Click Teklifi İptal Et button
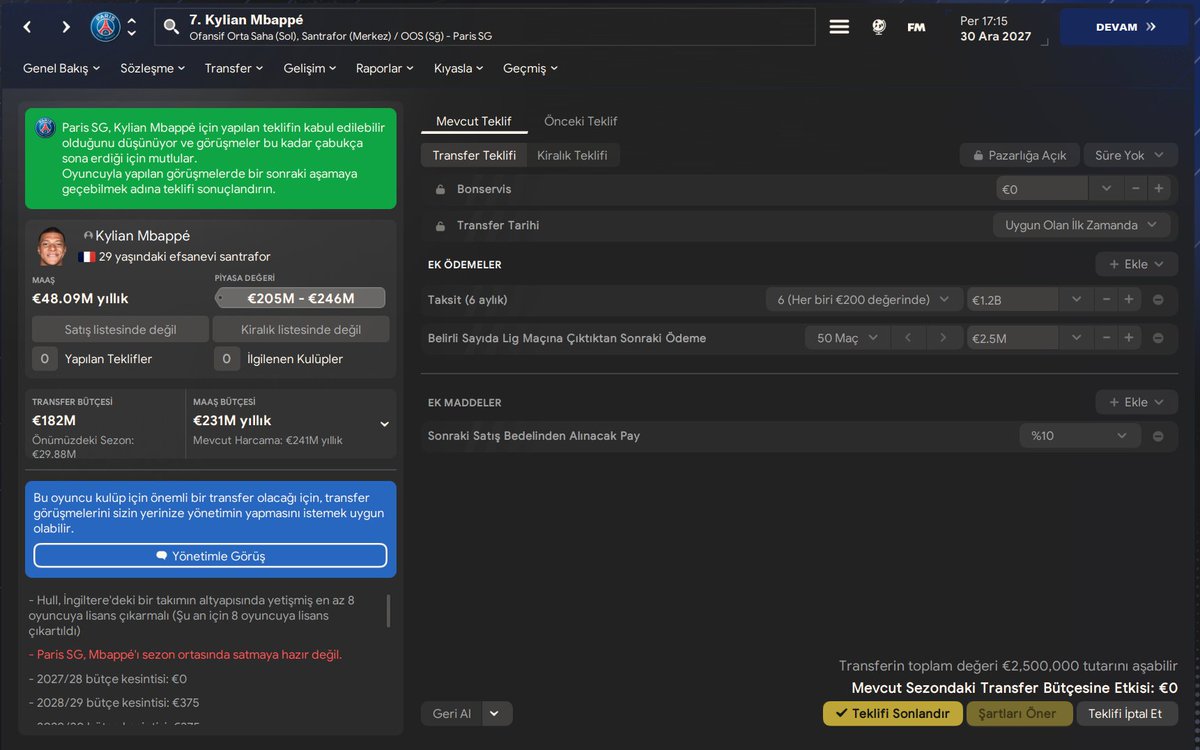1200x750 pixels. 1125,714
